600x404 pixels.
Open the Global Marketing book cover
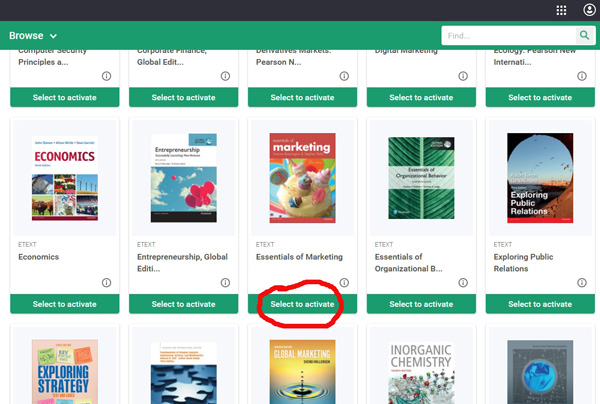(302, 372)
